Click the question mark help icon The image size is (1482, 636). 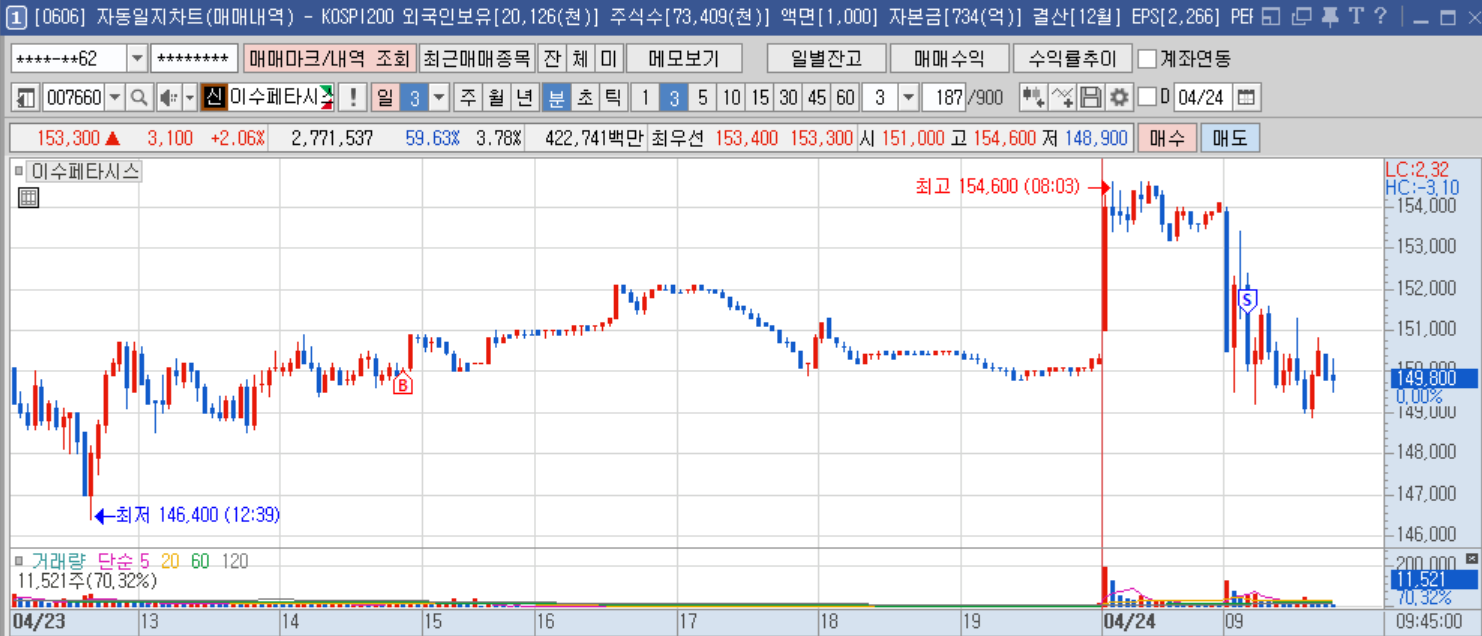pos(1381,15)
